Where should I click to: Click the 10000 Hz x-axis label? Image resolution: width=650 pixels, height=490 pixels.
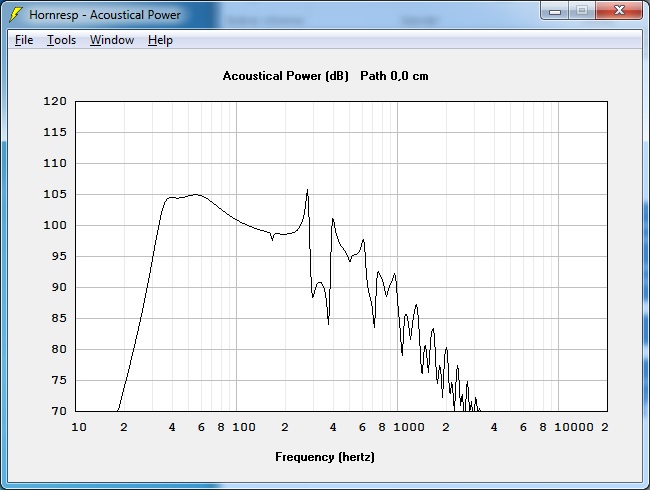[x=574, y=427]
